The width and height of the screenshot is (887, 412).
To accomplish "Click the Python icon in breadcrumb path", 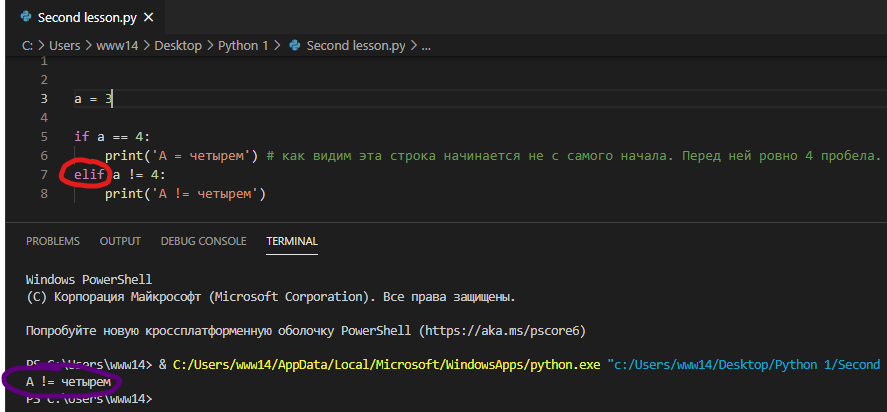I will click(294, 46).
